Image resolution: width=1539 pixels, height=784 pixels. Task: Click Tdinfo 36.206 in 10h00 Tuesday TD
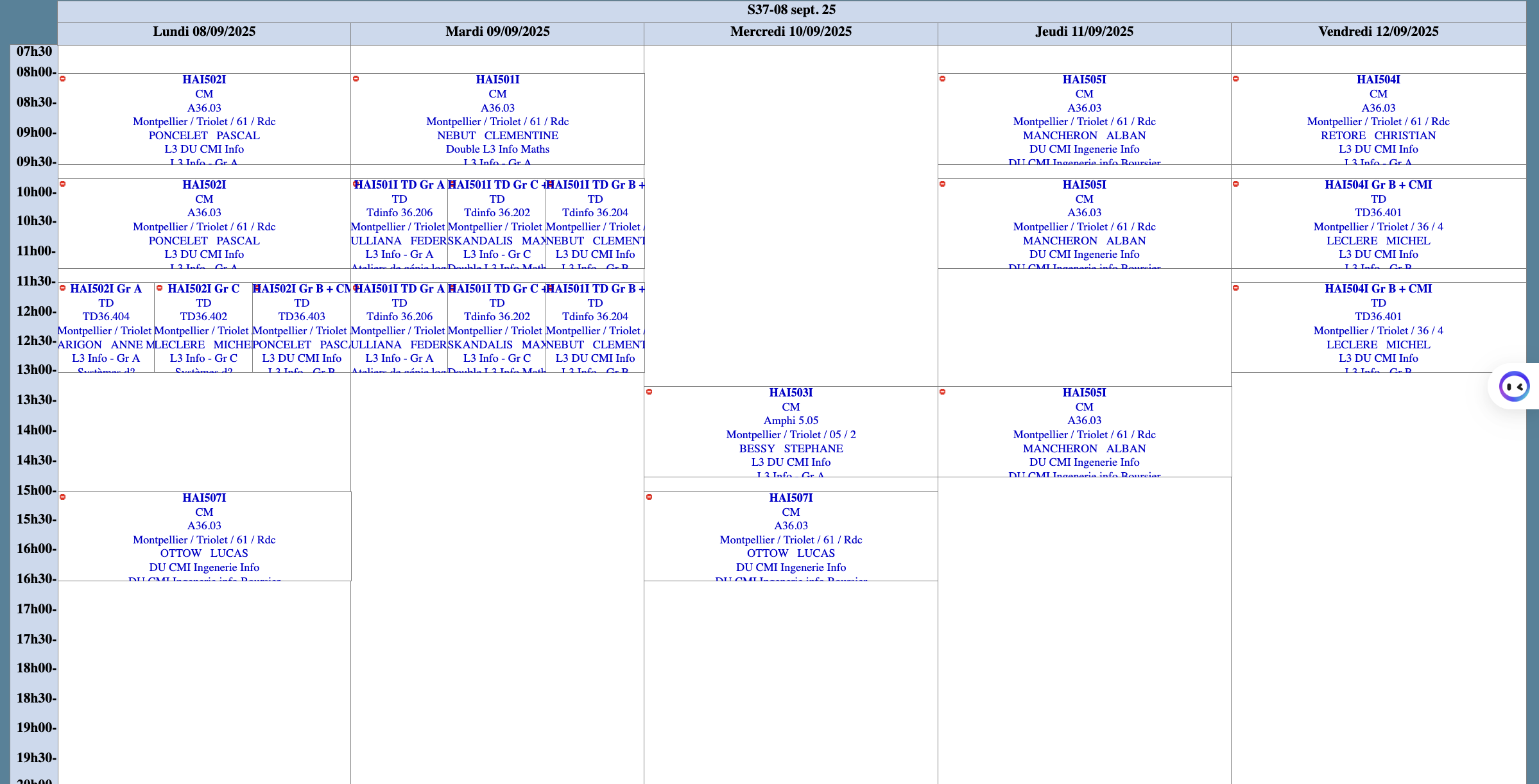tap(399, 213)
